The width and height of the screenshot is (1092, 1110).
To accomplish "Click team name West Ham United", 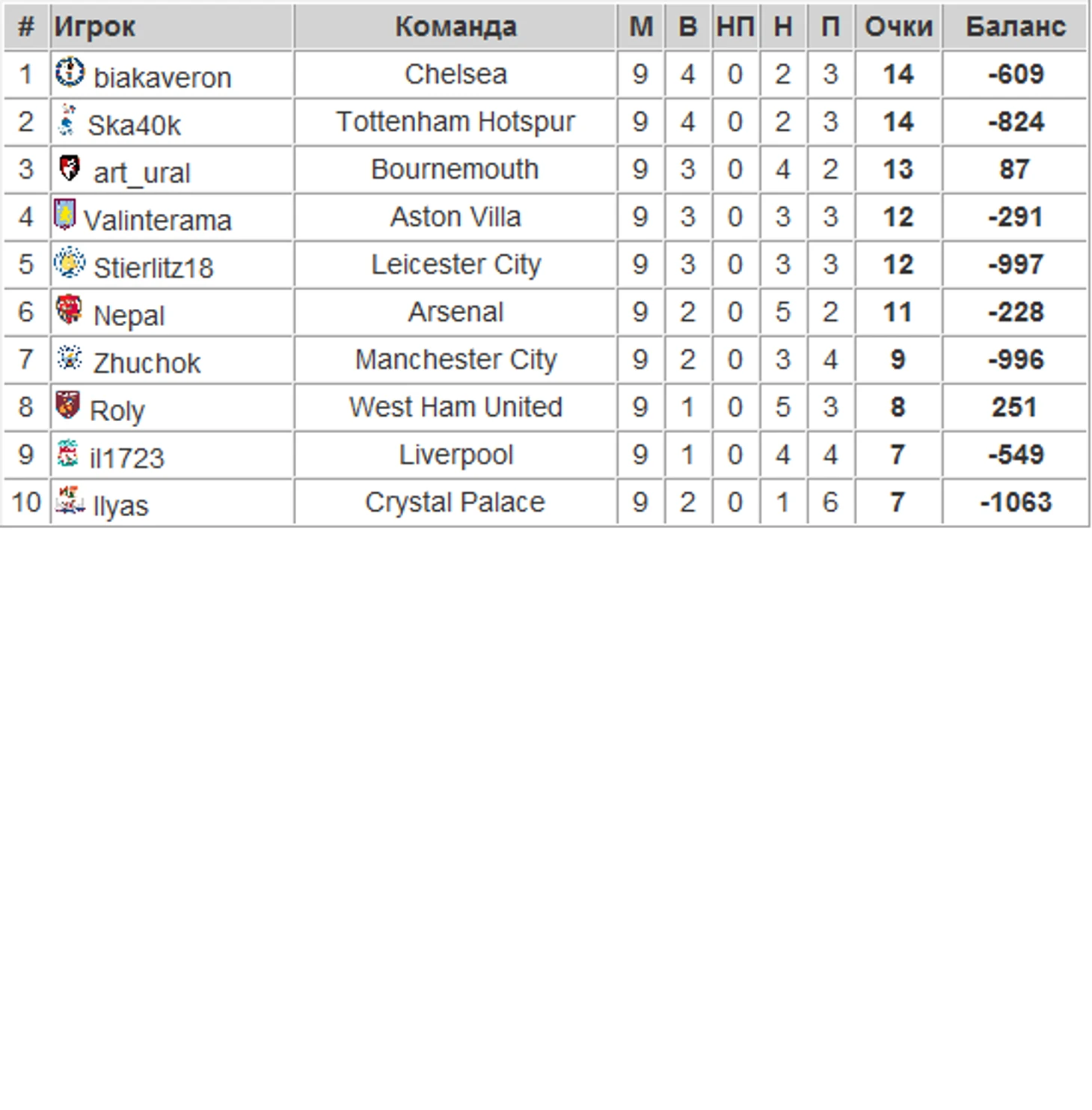I will (x=455, y=407).
